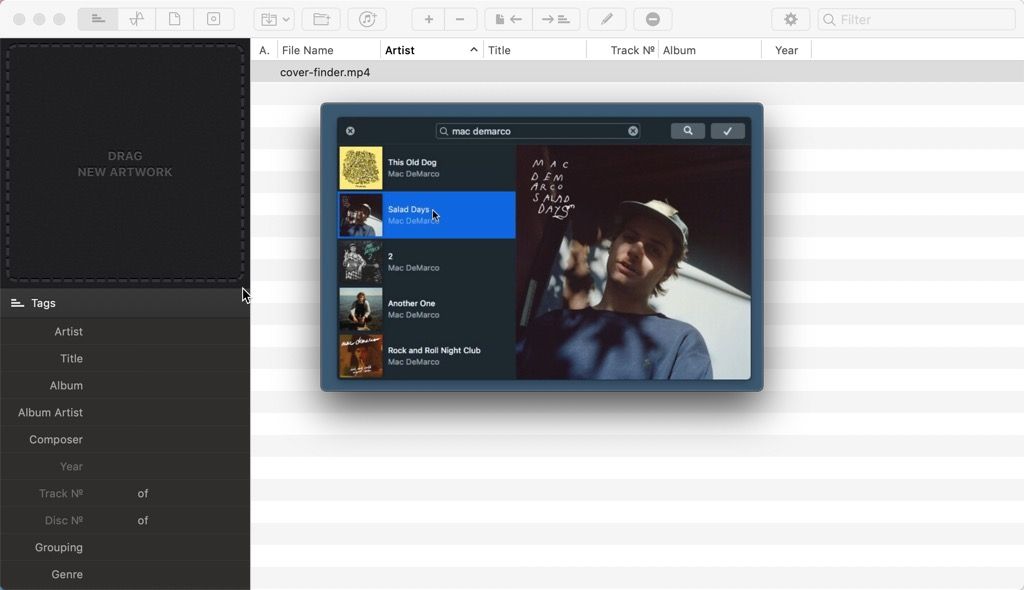Click the Album Artist tag field
Viewport: 1024px width, 590px height.
pyautogui.click(x=167, y=412)
